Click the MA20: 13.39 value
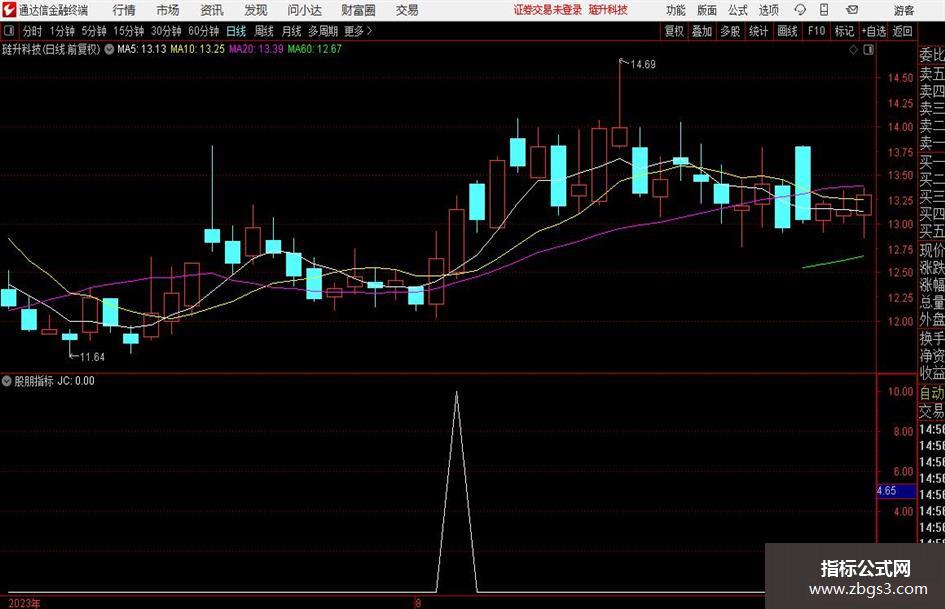Viewport: 945px width, 609px height. click(x=256, y=49)
